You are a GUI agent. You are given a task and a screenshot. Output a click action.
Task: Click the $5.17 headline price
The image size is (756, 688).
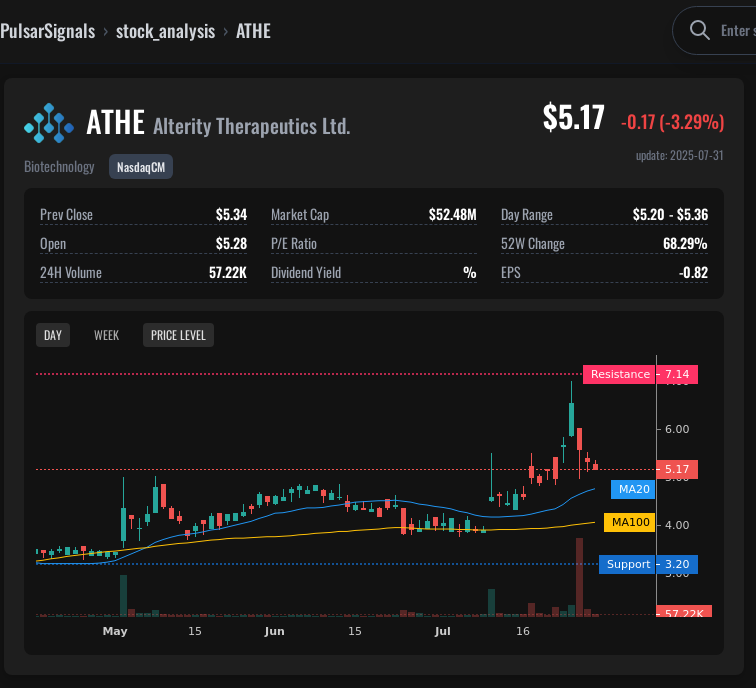[x=573, y=117]
